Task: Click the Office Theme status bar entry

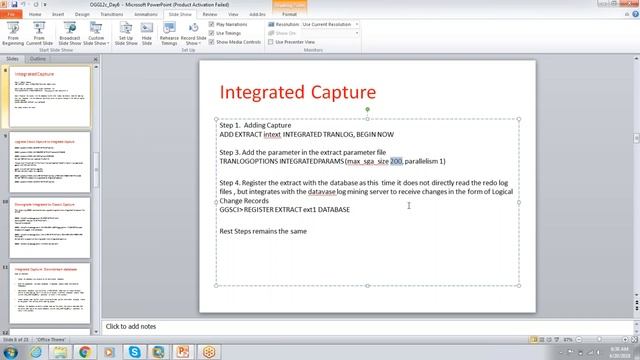Action: tap(51, 340)
